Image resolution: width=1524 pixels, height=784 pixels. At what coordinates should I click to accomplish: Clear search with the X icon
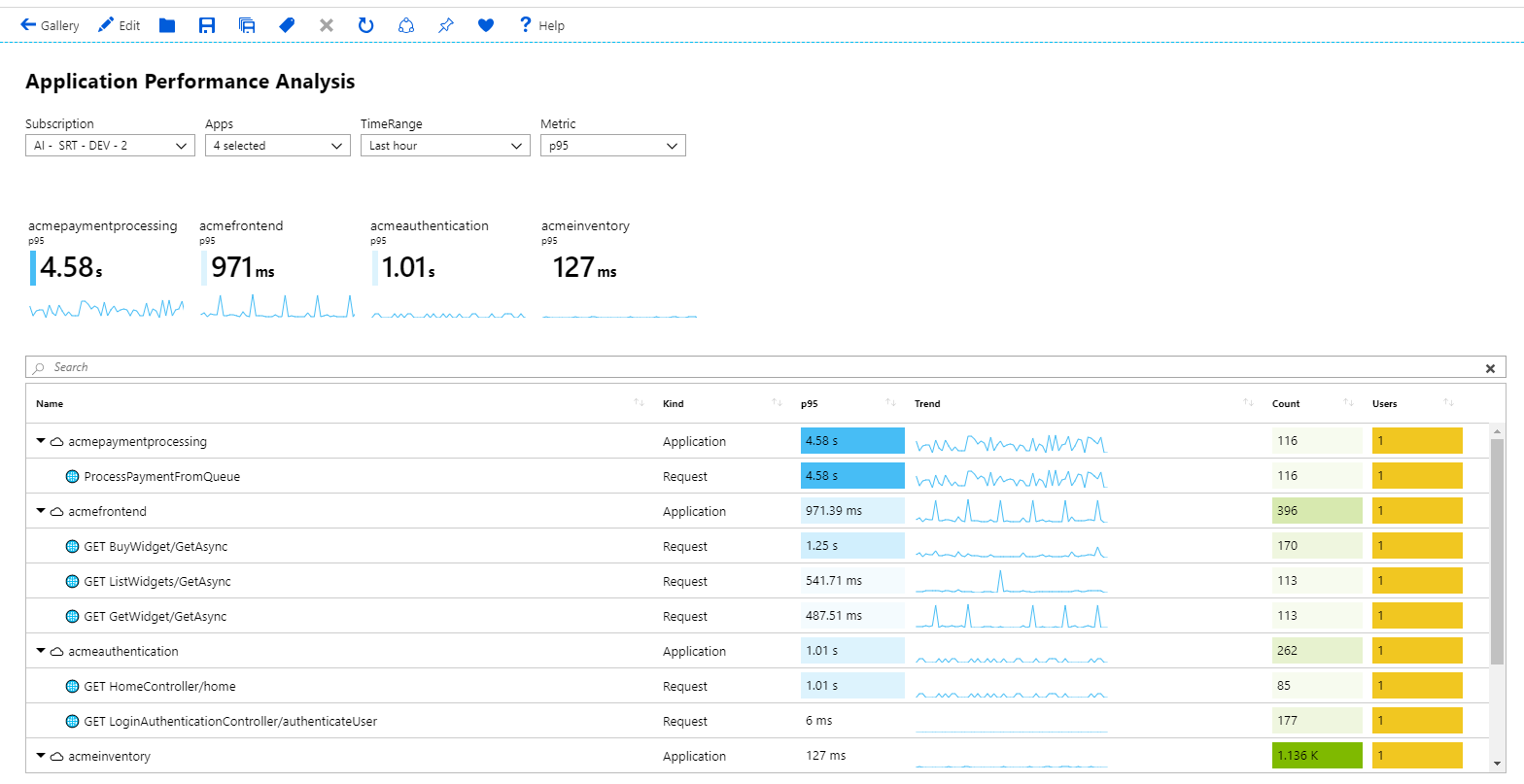click(1490, 368)
